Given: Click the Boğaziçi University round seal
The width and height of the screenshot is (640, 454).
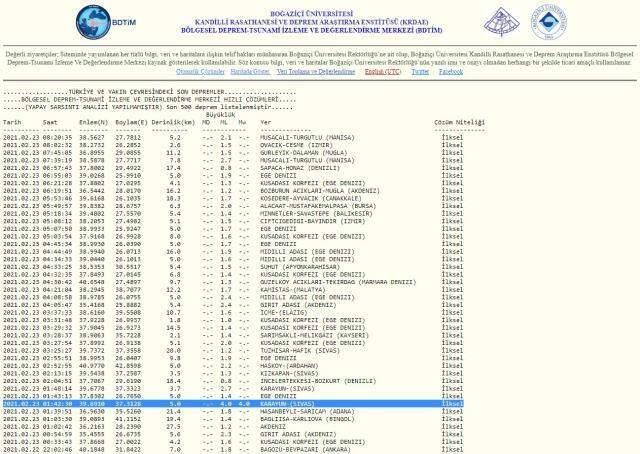Looking at the screenshot, I should coord(549,22).
